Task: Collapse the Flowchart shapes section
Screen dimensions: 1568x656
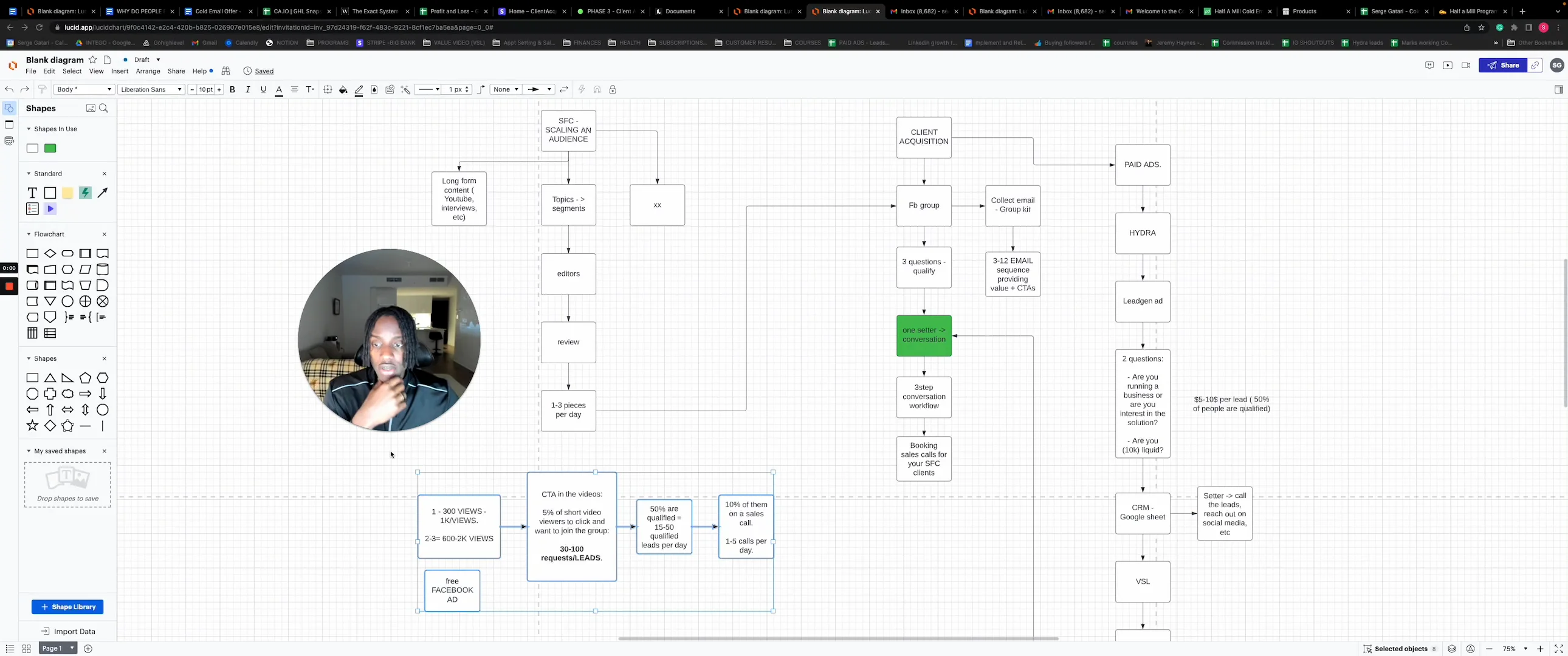Action: (x=29, y=234)
